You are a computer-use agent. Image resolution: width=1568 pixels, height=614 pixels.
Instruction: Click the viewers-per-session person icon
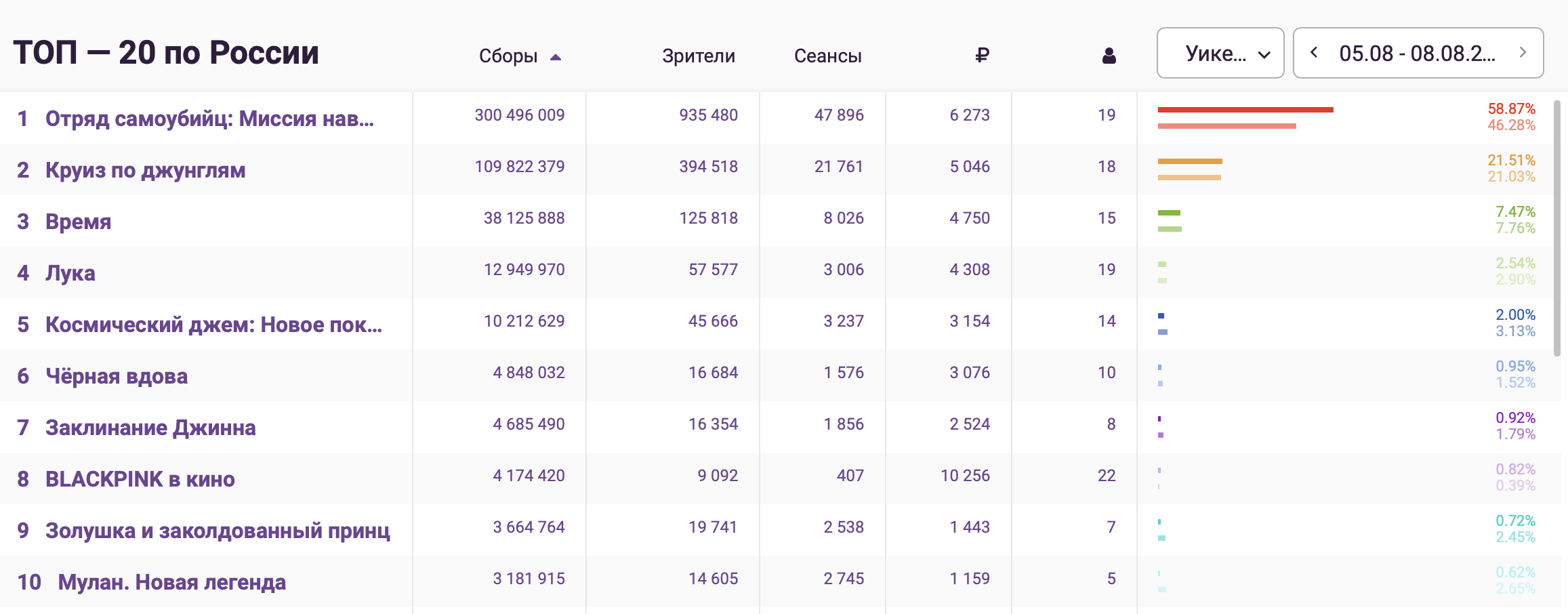1109,56
